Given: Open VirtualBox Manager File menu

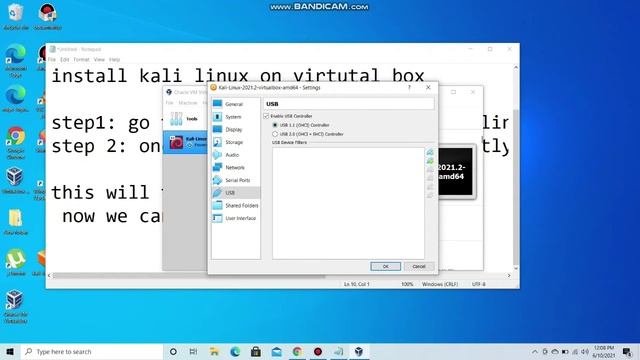Looking at the screenshot, I should point(169,103).
